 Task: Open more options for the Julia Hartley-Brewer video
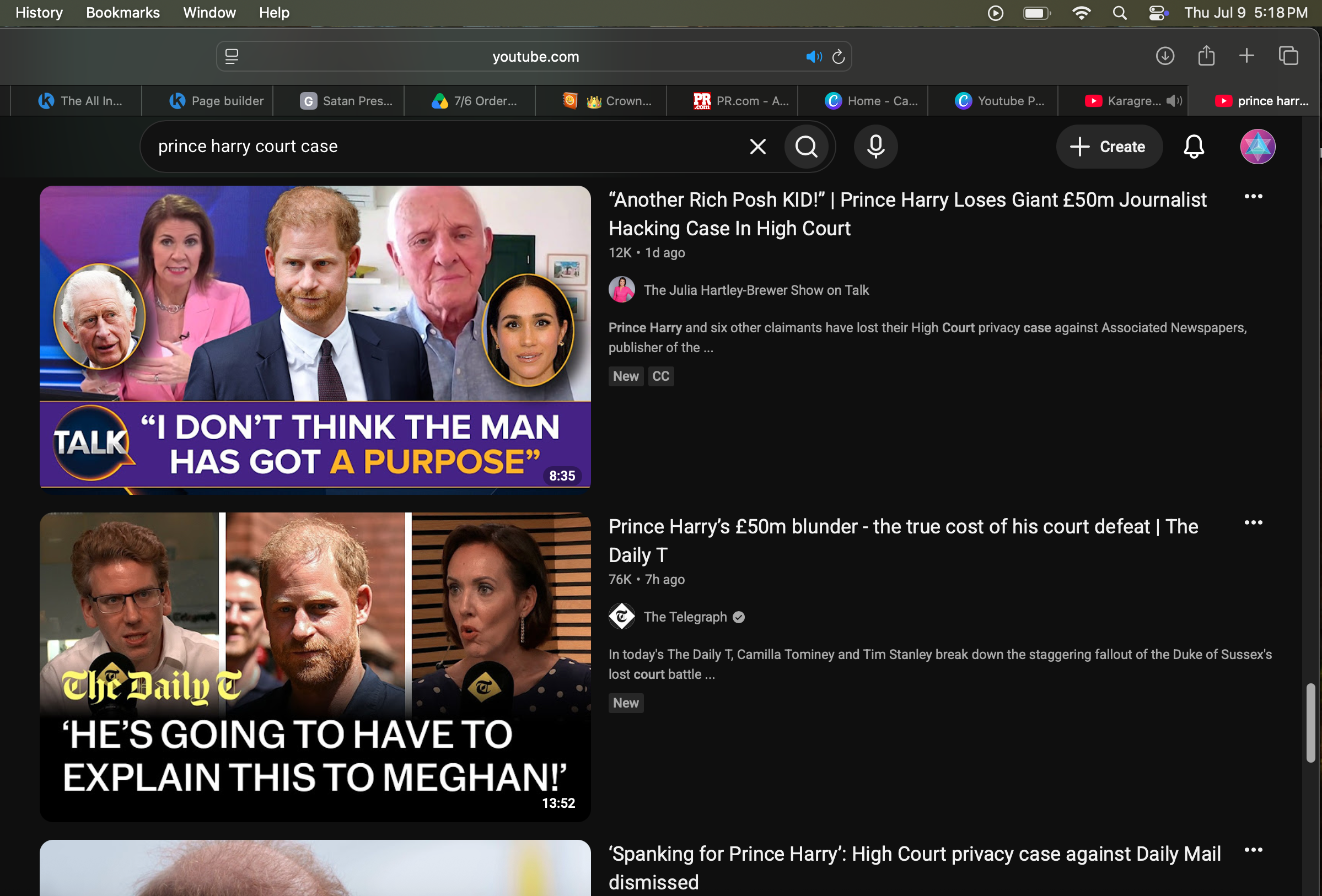click(x=1254, y=197)
